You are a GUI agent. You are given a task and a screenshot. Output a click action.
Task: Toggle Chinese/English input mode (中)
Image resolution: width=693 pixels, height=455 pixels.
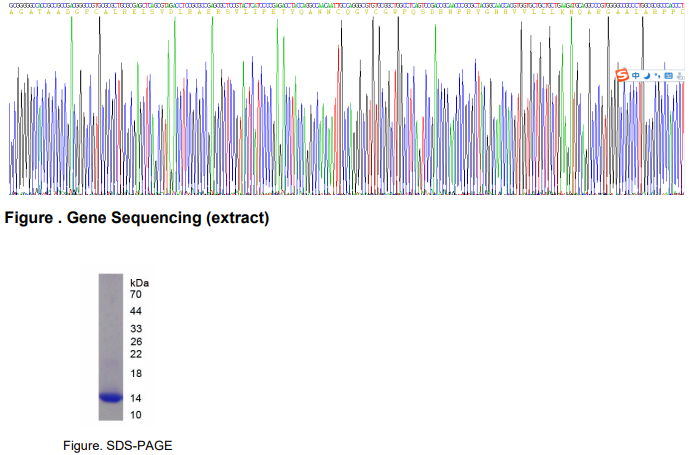634,75
